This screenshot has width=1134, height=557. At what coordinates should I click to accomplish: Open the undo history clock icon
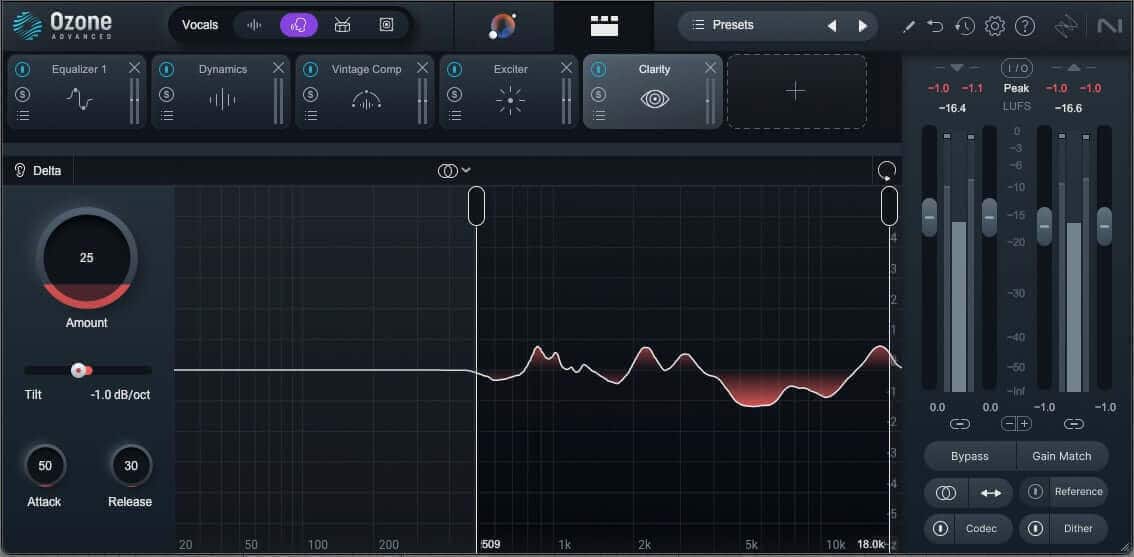pos(964,27)
